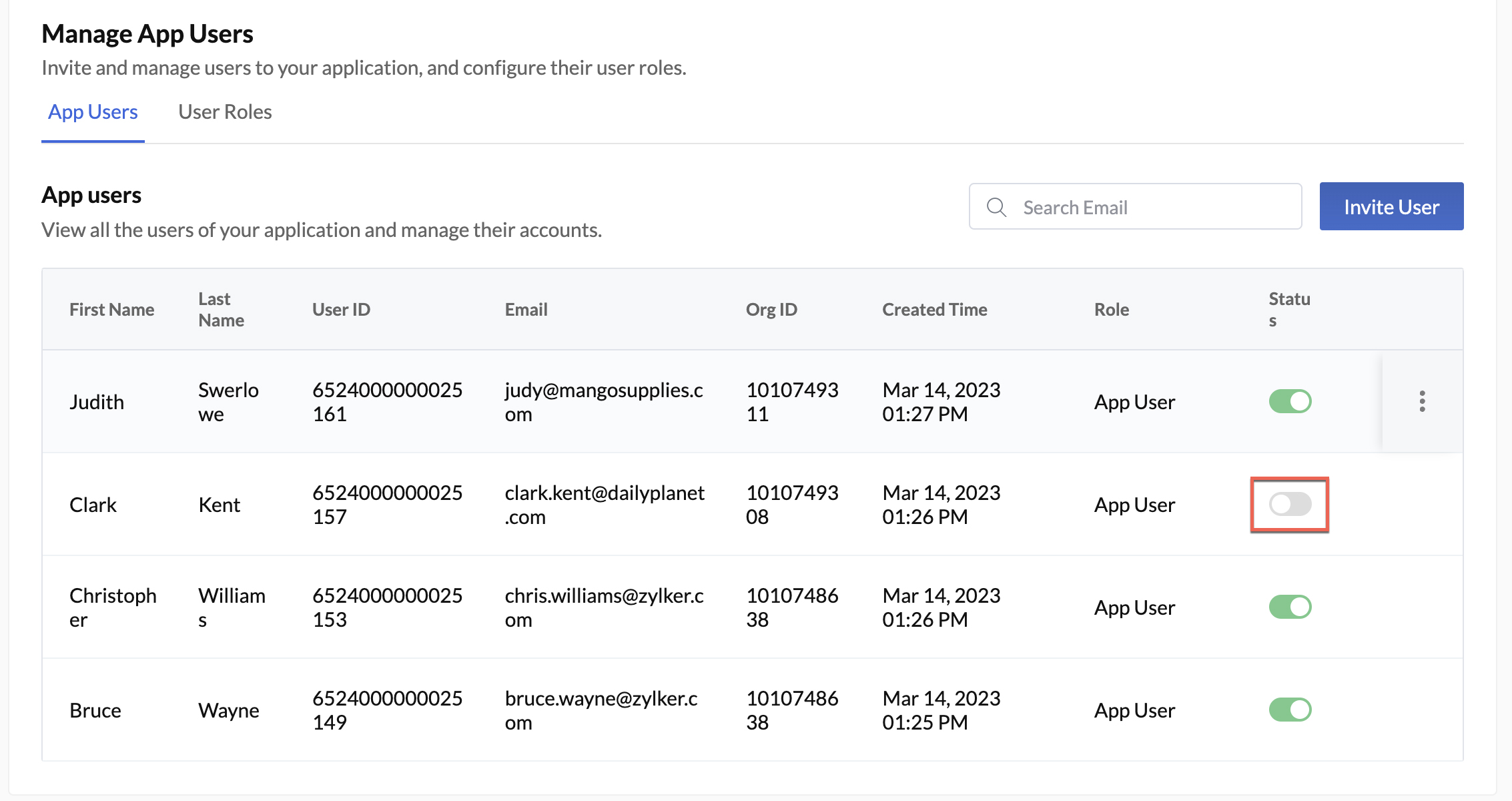Turn off Christopher Williams' status

1289,607
